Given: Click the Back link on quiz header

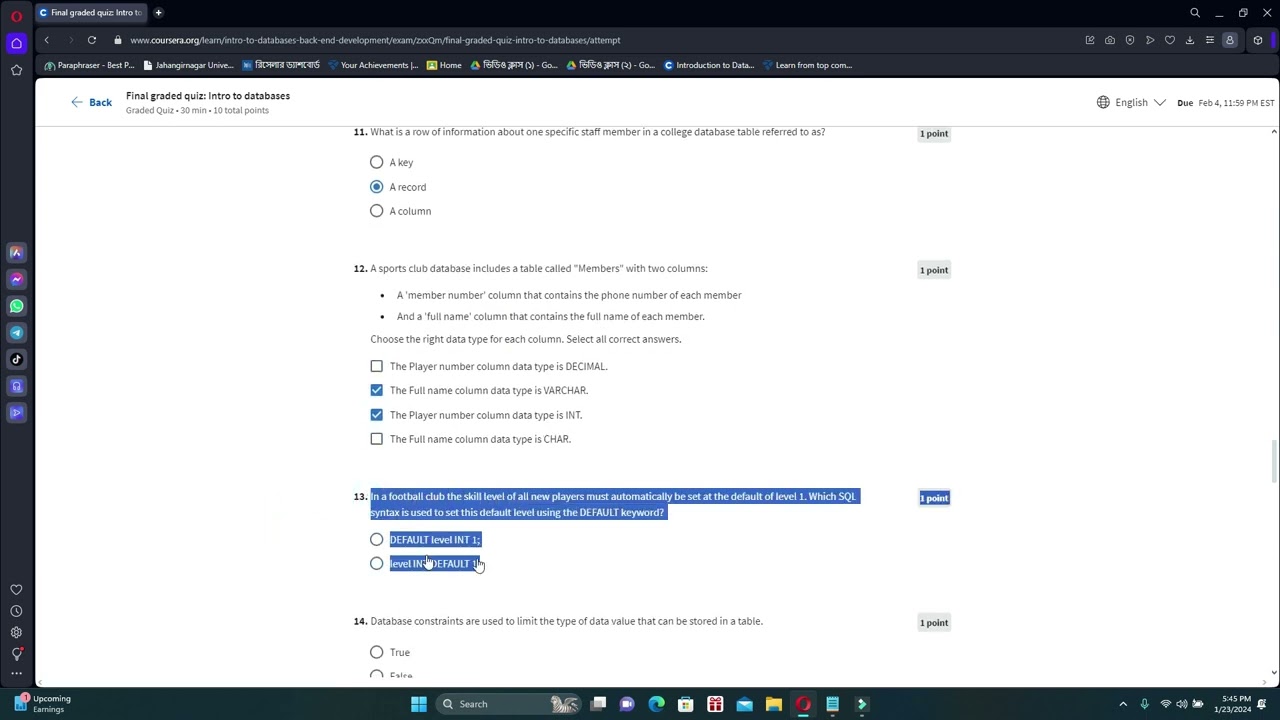Looking at the screenshot, I should (x=91, y=102).
